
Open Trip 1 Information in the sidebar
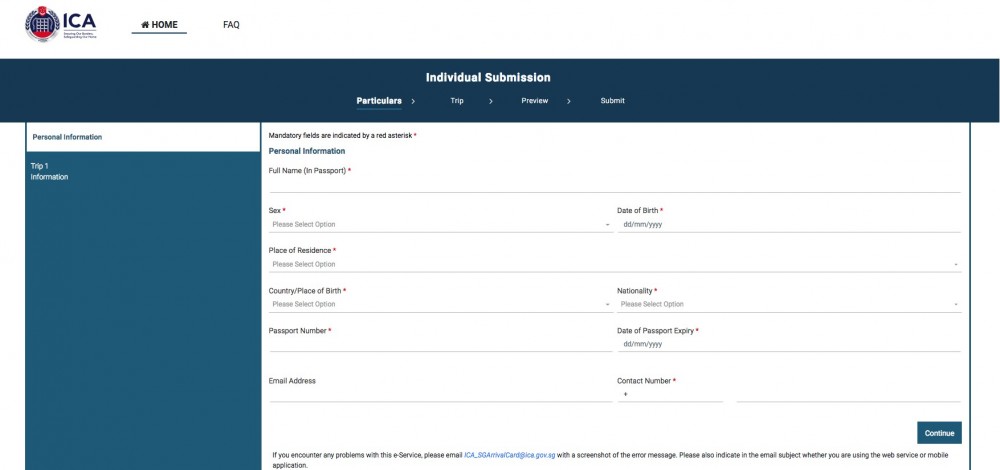[49, 172]
